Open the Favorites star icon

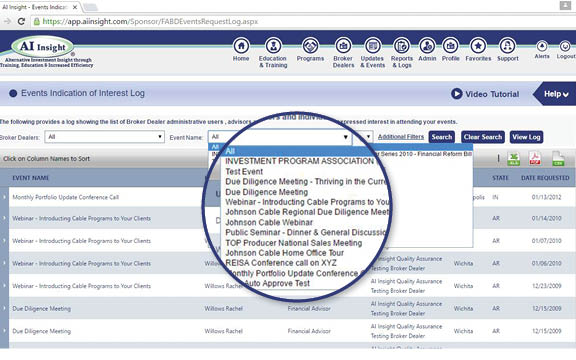pyautogui.click(x=478, y=46)
